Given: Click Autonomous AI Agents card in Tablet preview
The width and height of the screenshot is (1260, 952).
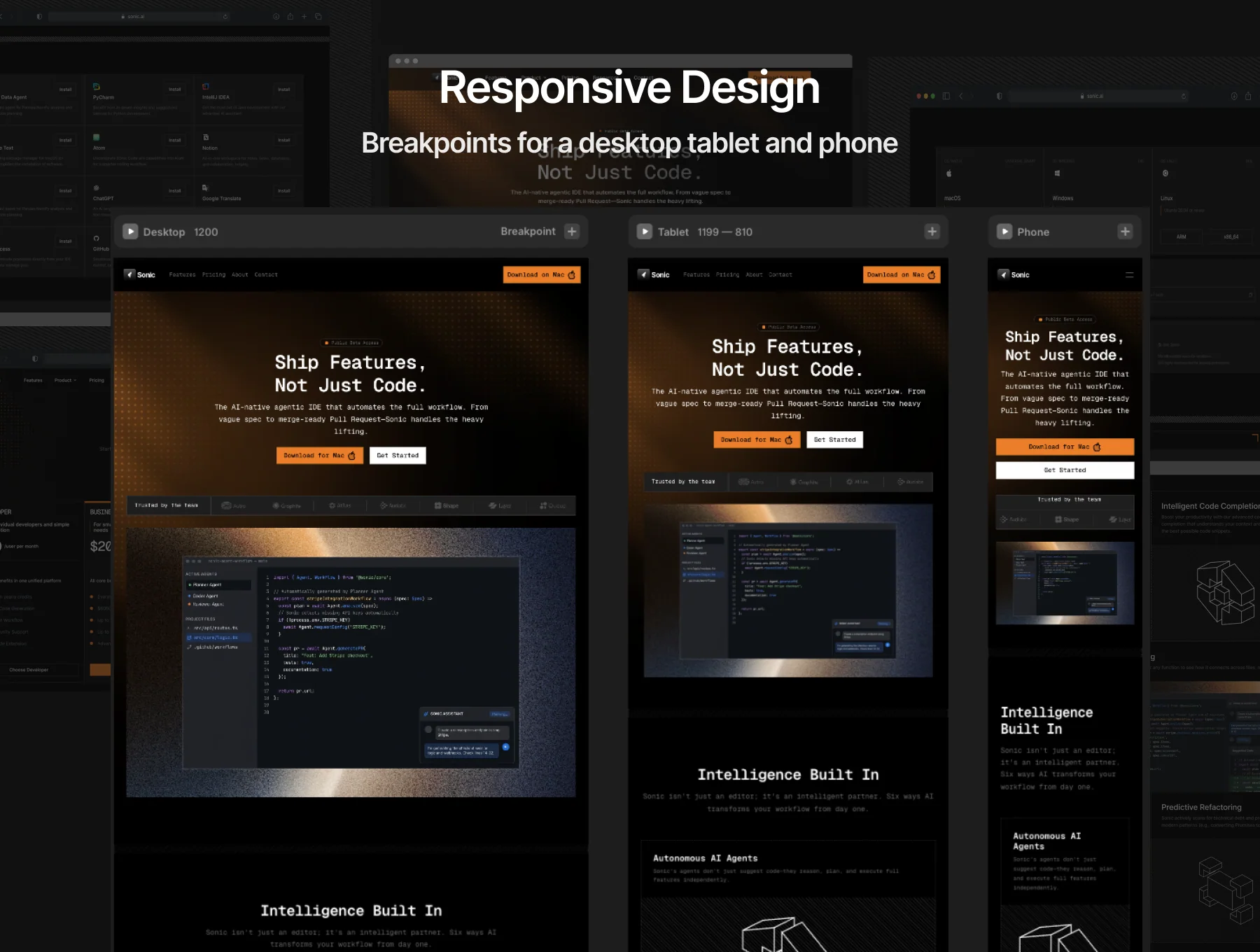Looking at the screenshot, I should [788, 895].
